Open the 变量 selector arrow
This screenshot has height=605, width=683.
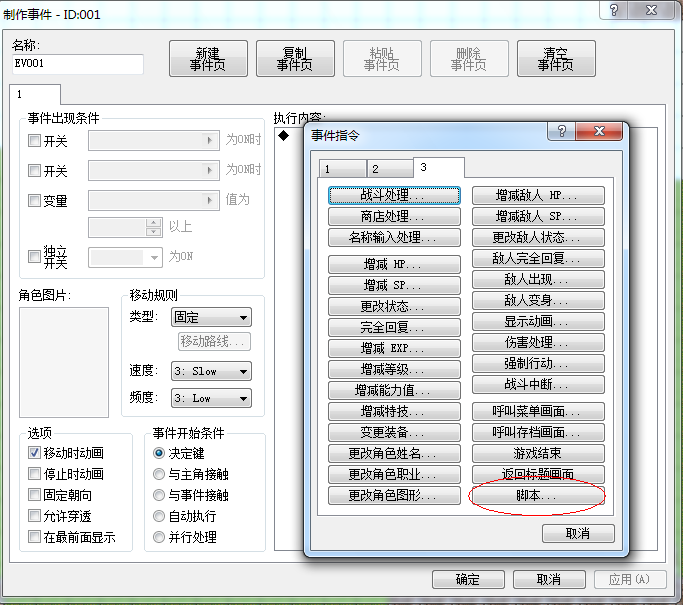coord(210,200)
